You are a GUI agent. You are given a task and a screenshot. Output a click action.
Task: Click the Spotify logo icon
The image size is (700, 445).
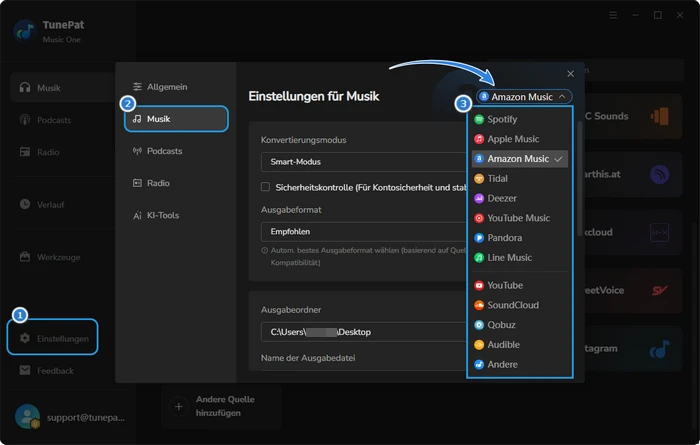479,119
